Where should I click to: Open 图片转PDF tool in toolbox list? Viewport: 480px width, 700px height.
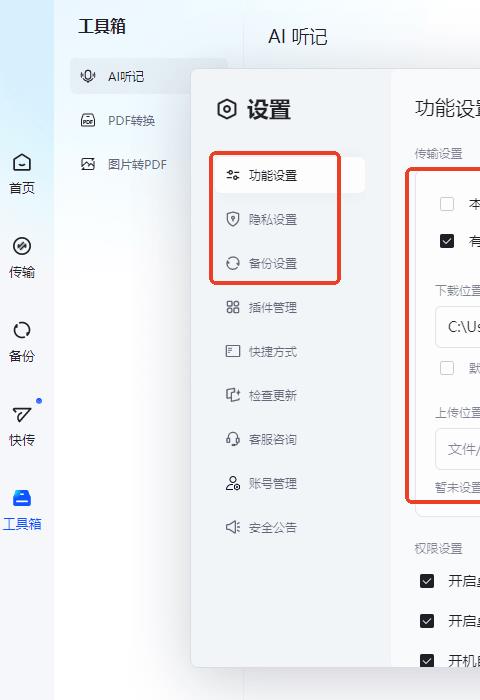(137, 164)
